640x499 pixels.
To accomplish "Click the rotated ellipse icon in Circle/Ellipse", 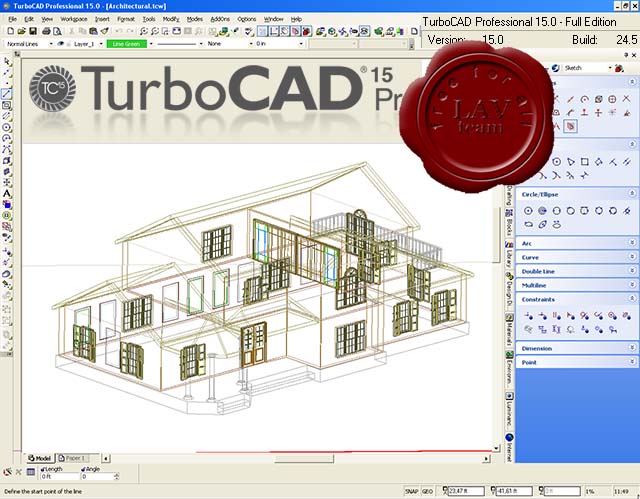I will (542, 224).
